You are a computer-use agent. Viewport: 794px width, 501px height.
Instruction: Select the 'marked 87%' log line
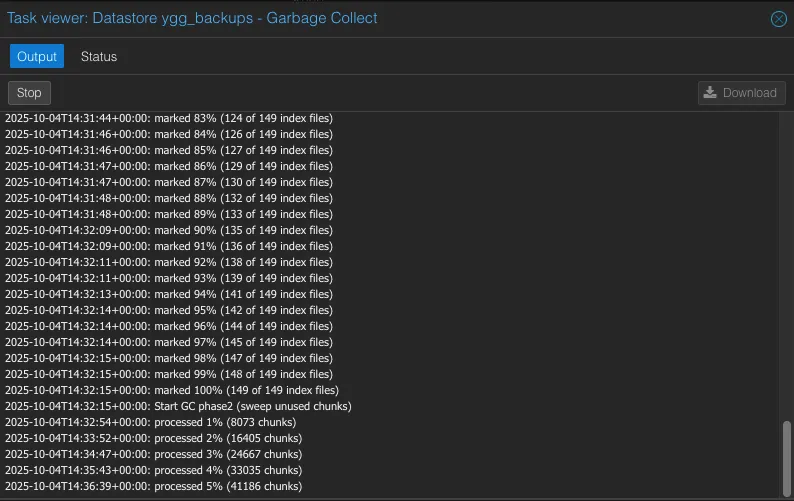coord(168,182)
